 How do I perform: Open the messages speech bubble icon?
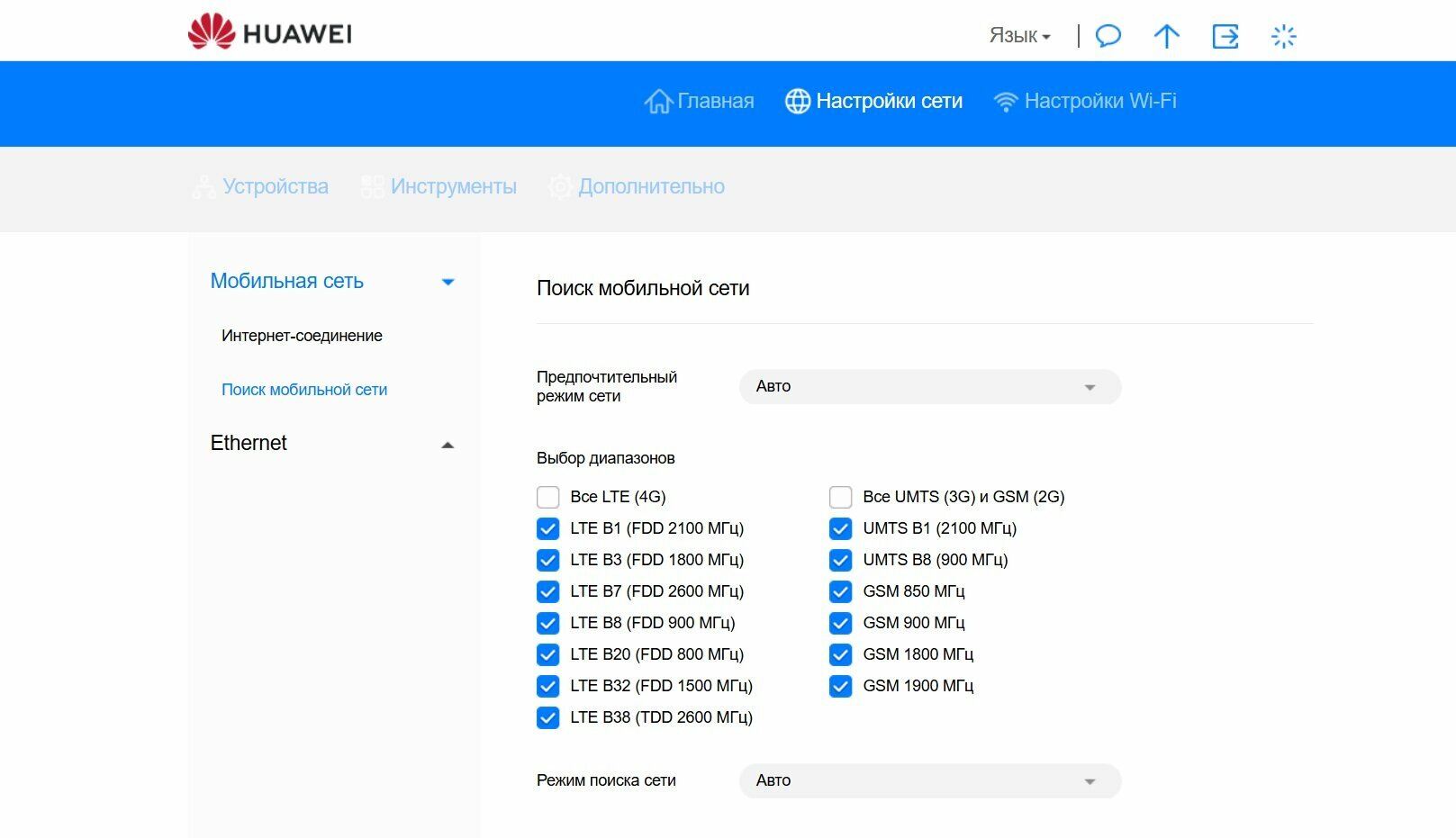click(x=1108, y=36)
